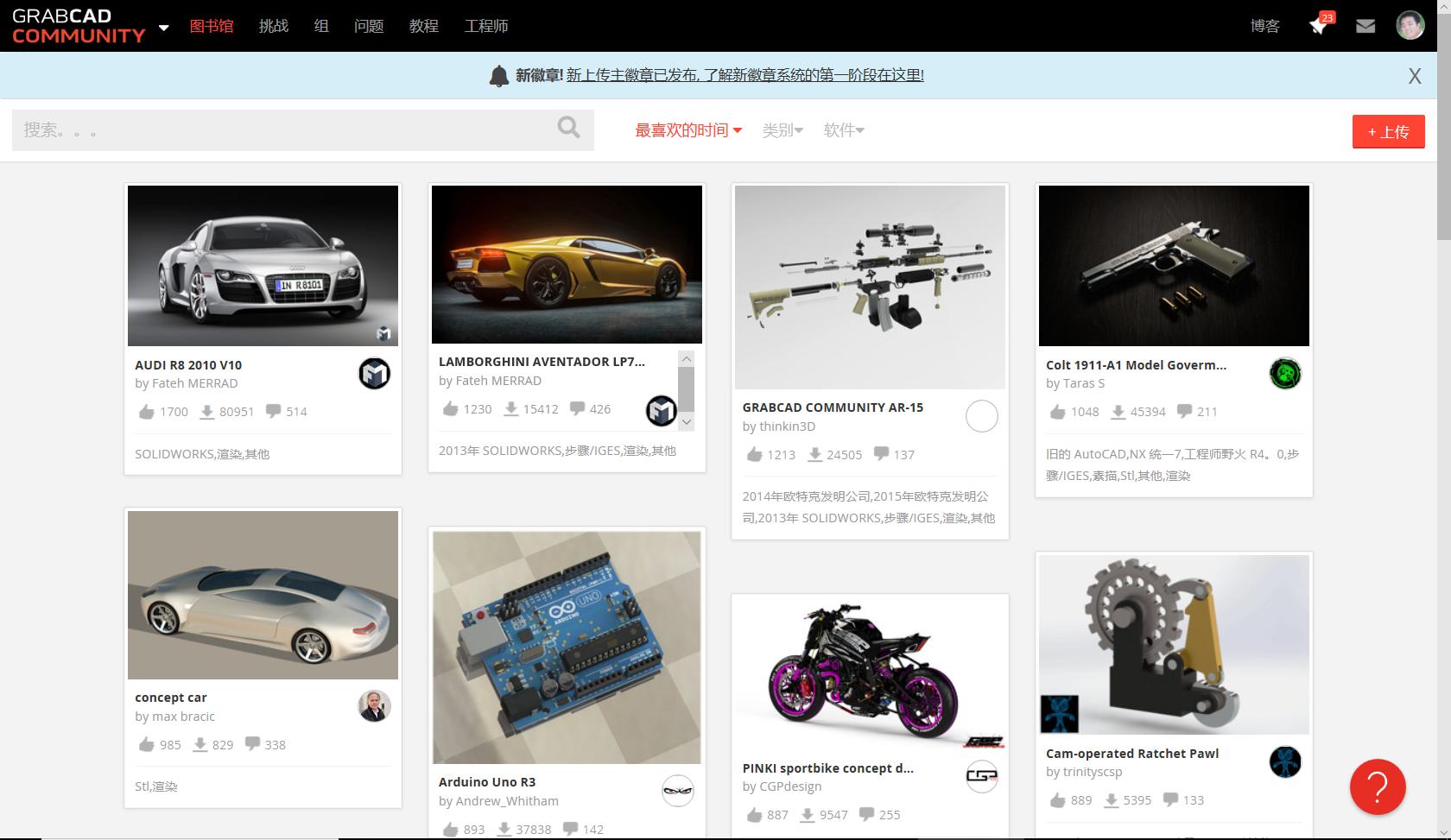Open the new badges announcement link

pyautogui.click(x=745, y=75)
